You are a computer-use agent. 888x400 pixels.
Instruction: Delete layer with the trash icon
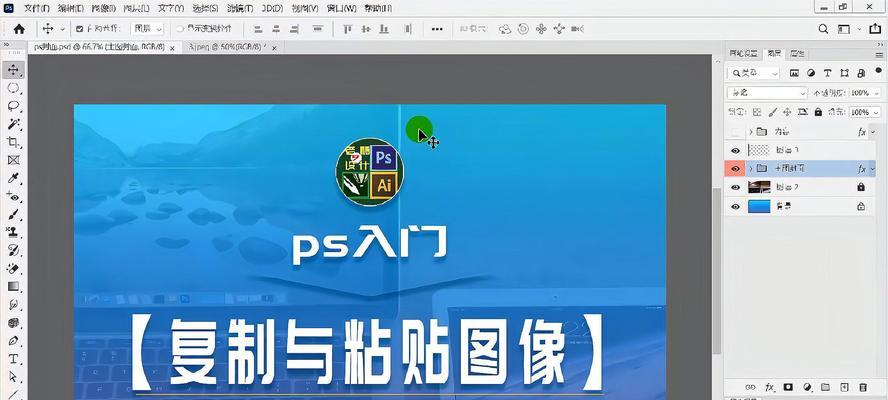(863, 388)
